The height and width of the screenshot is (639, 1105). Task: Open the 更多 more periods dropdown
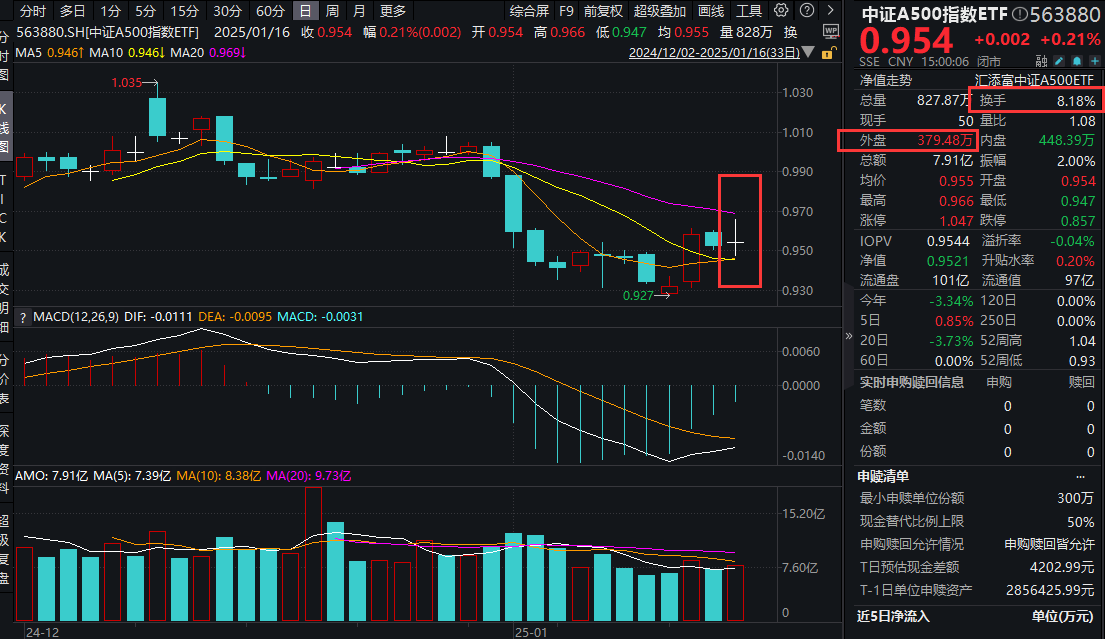click(393, 11)
